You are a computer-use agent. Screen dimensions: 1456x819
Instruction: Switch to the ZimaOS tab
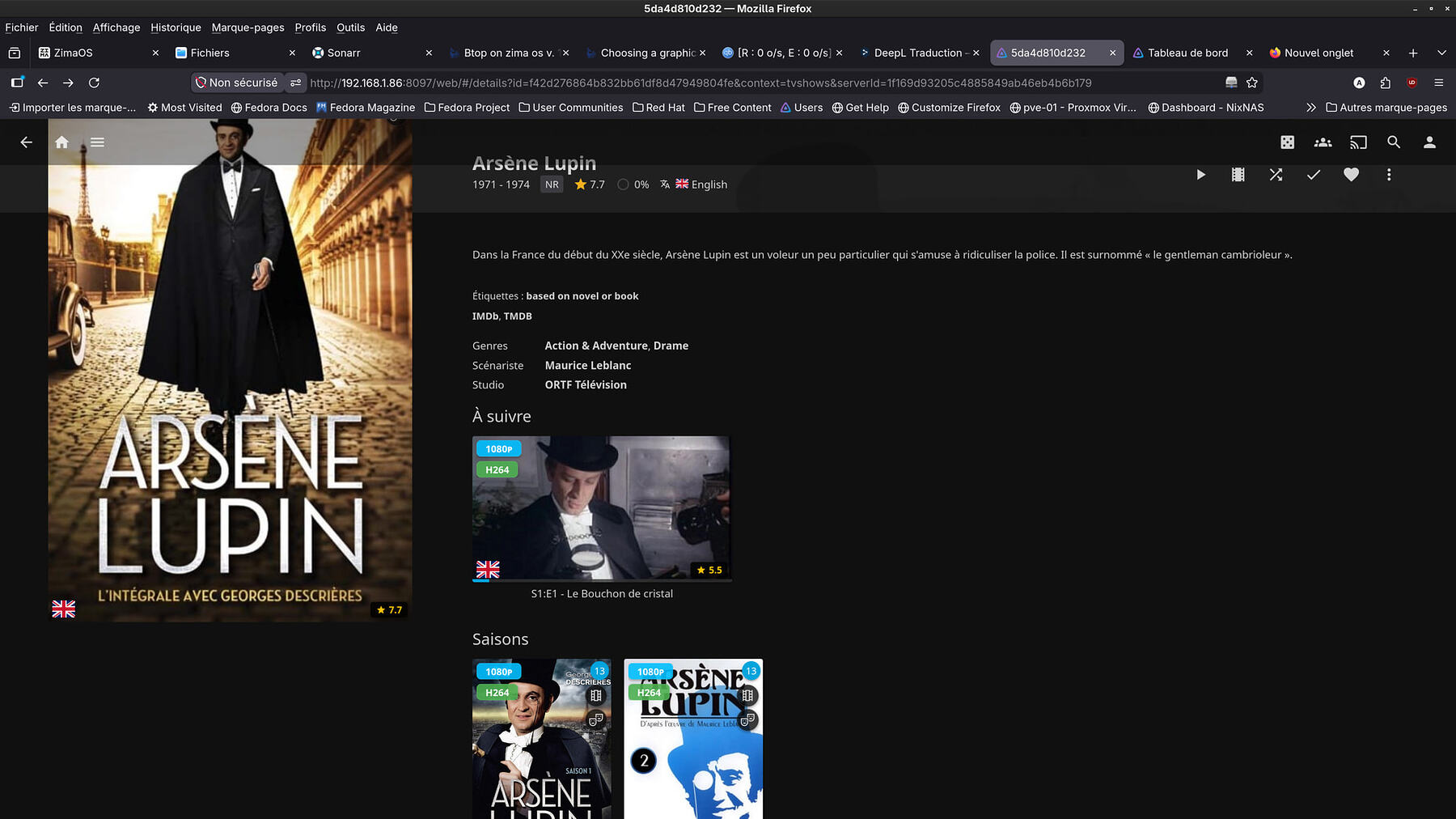[x=99, y=53]
